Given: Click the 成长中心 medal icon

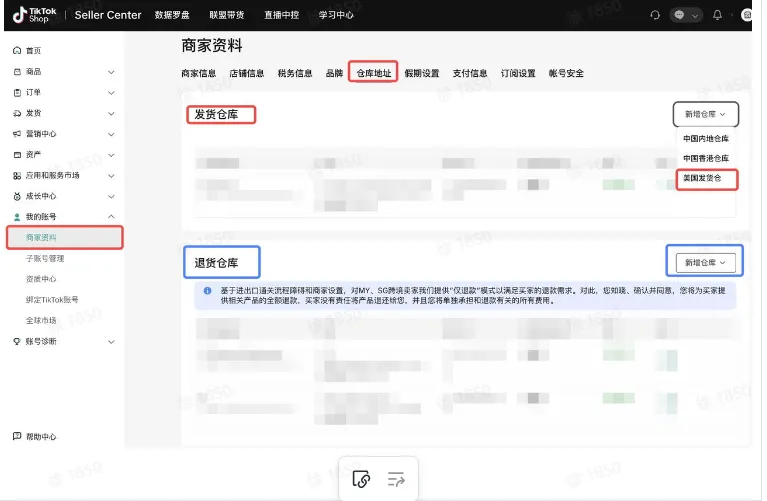Looking at the screenshot, I should pyautogui.click(x=17, y=196).
